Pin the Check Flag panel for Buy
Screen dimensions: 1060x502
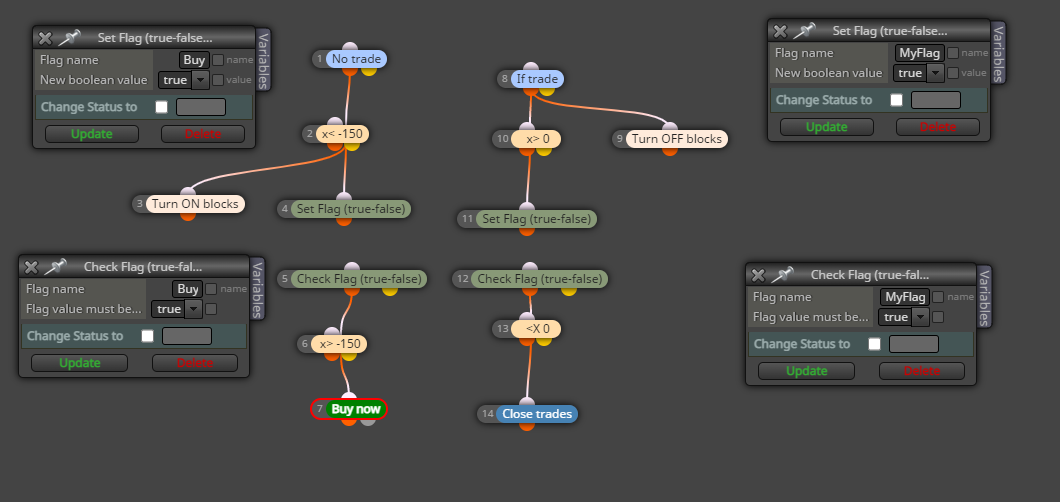[55, 267]
